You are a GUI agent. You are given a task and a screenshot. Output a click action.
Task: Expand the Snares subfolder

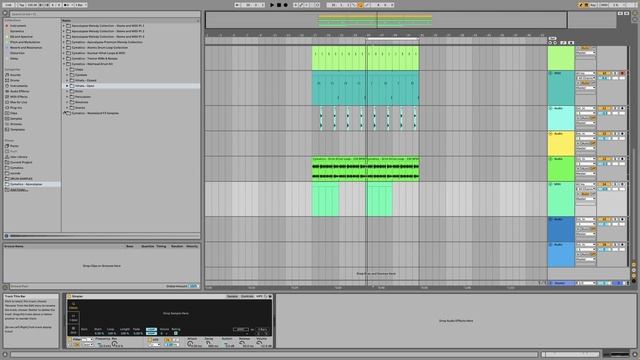67,108
